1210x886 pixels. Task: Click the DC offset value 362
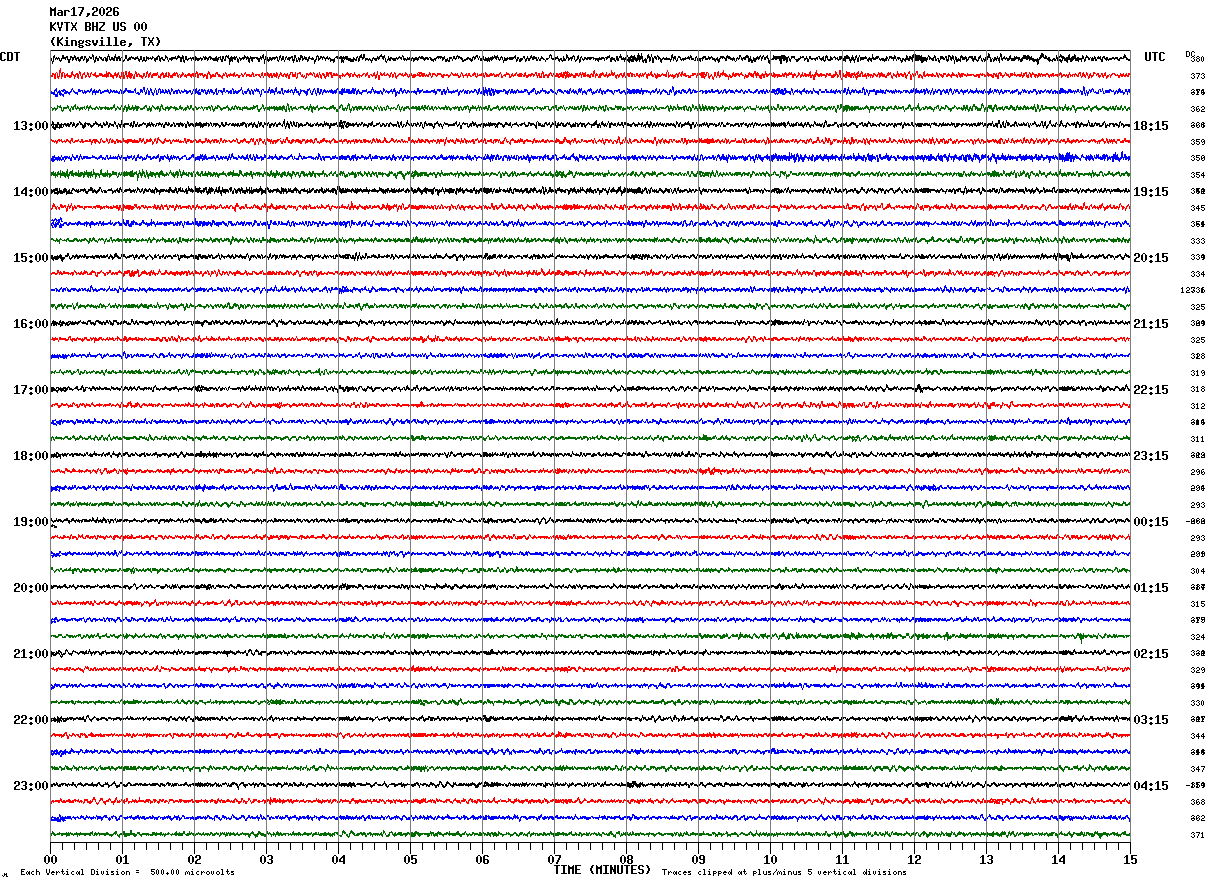coord(1197,109)
